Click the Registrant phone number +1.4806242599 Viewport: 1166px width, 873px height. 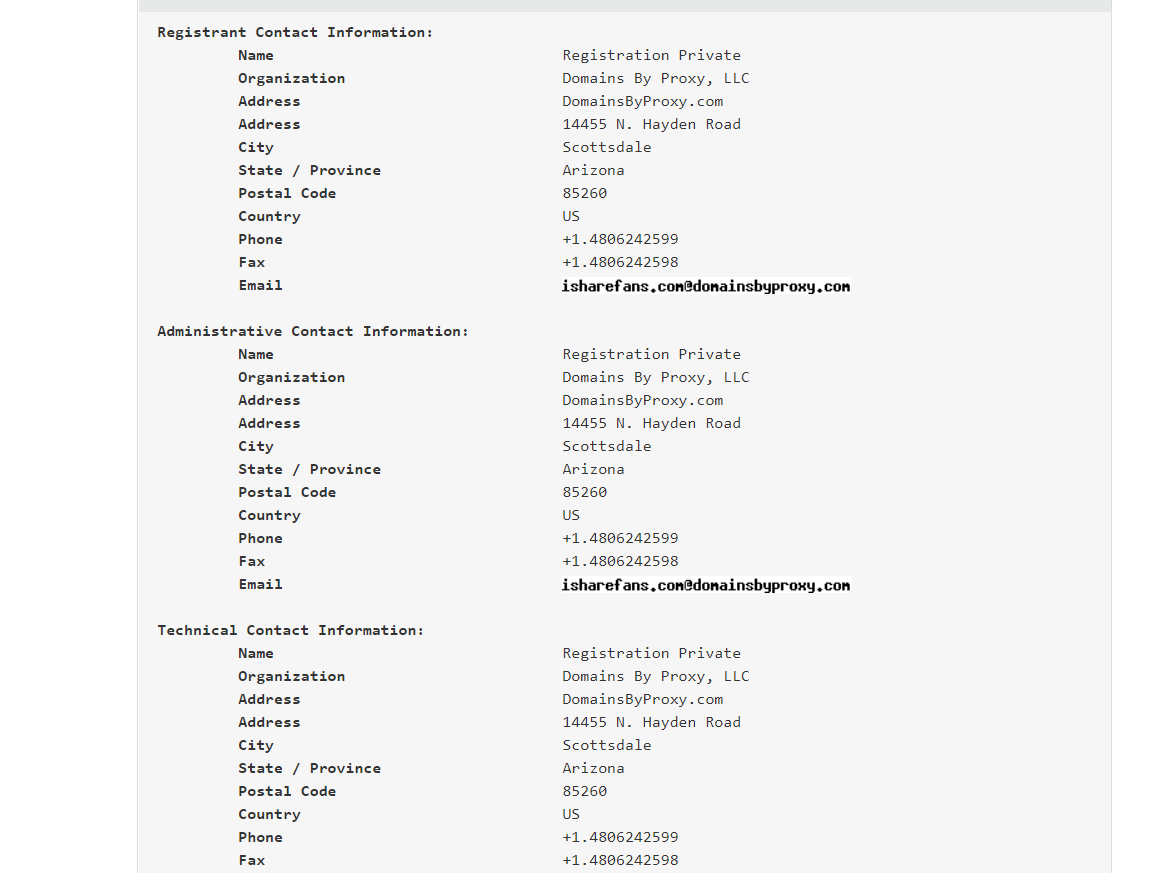click(620, 239)
